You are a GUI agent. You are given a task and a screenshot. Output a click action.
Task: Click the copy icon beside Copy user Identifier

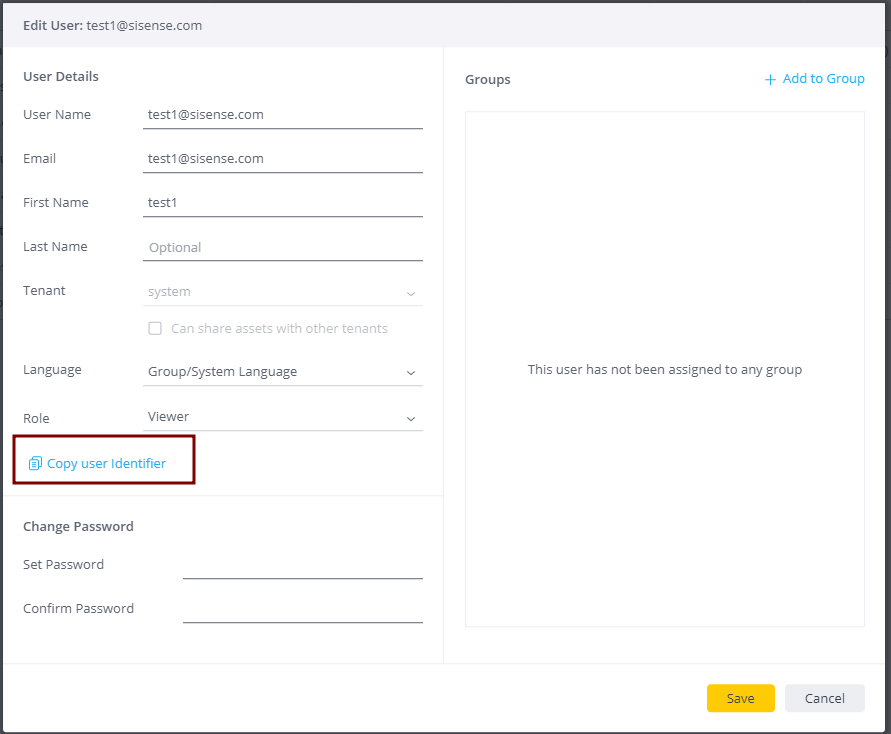pos(35,463)
